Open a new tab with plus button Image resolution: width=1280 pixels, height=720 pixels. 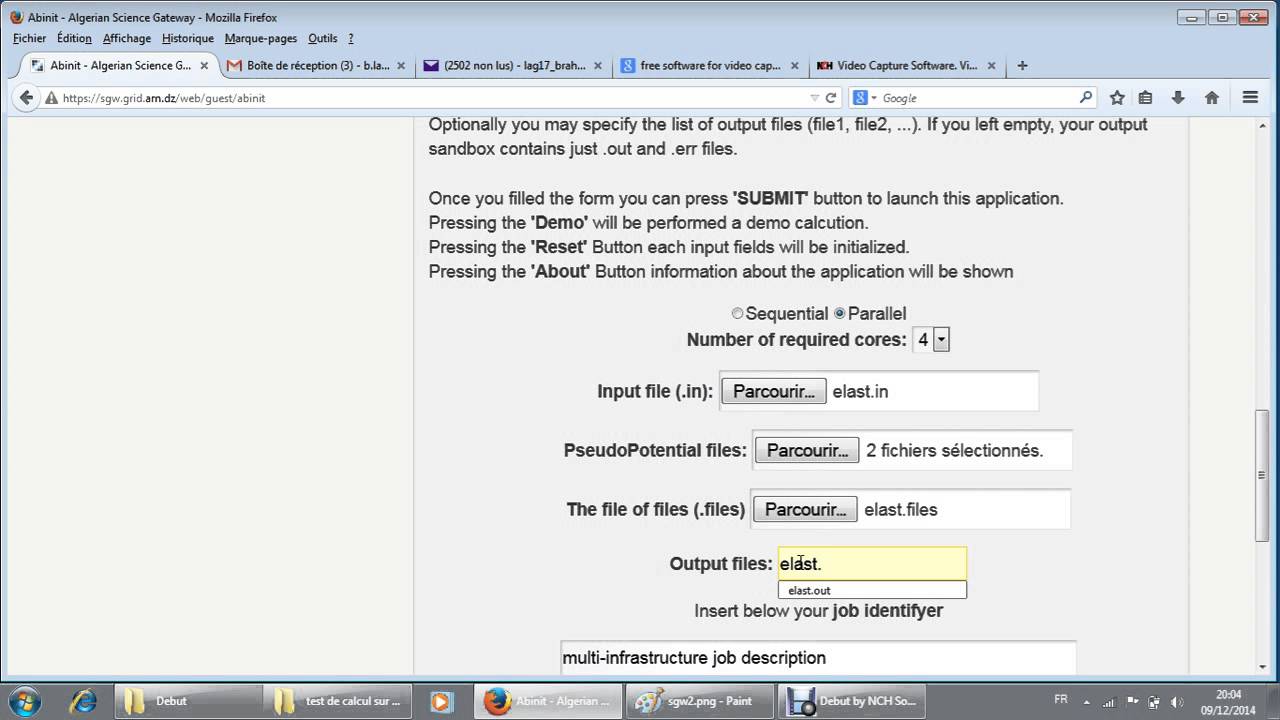pos(1022,66)
